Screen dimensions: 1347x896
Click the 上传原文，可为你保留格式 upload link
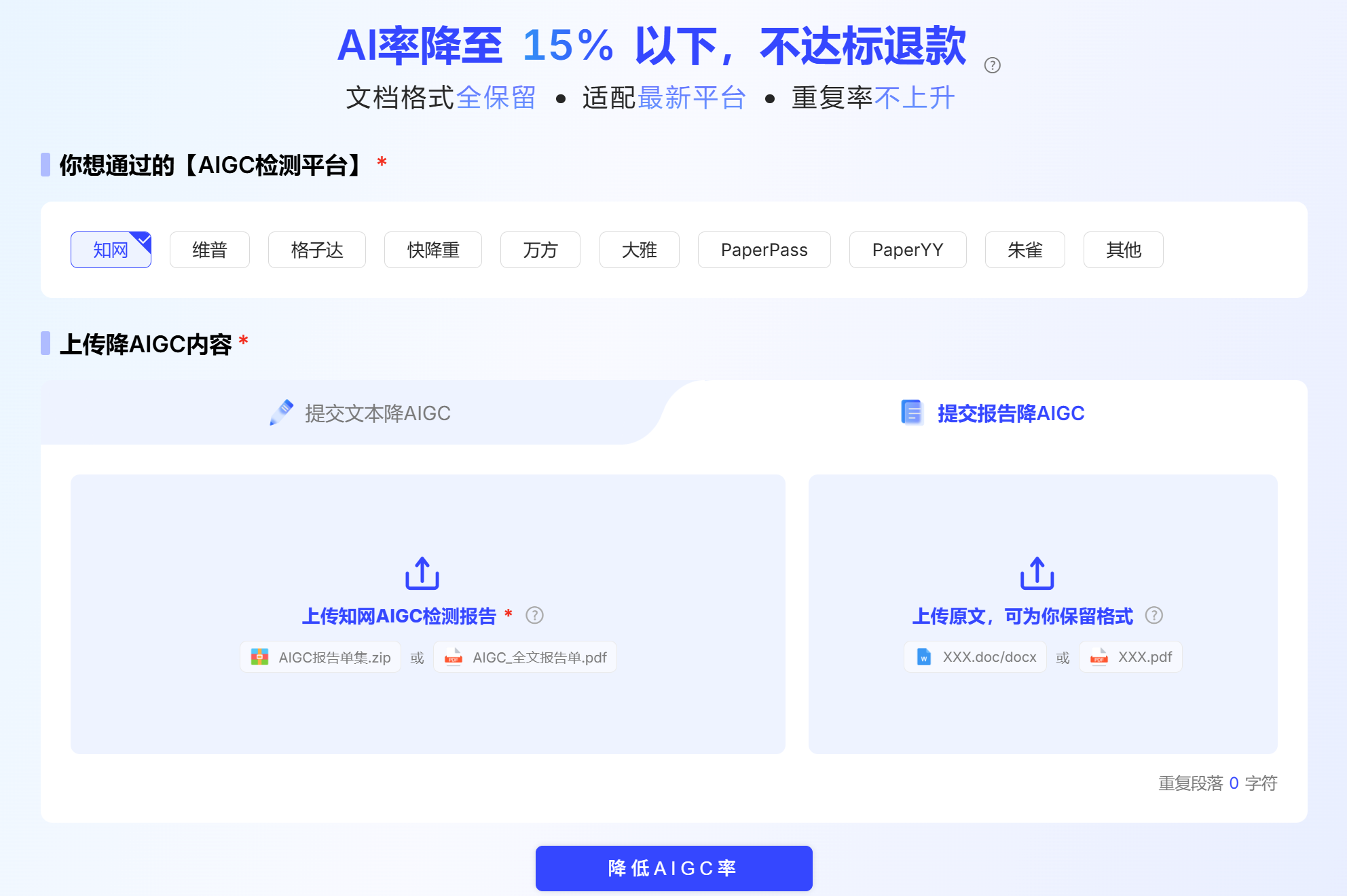pyautogui.click(x=1022, y=616)
